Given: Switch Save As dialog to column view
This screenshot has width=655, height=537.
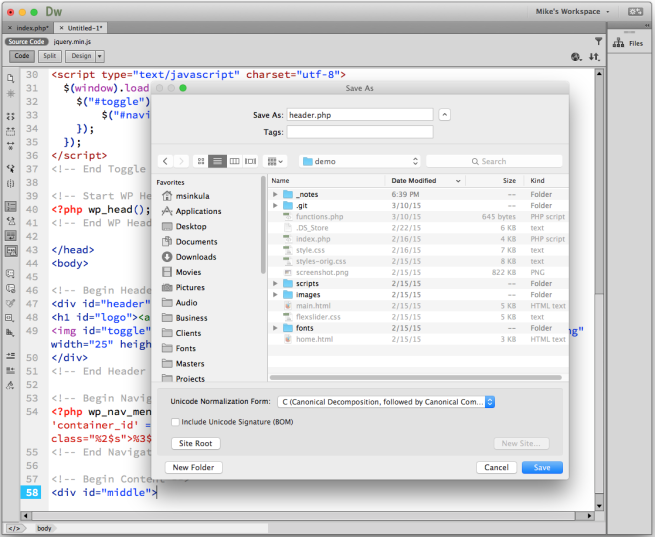Looking at the screenshot, I should 234,161.
